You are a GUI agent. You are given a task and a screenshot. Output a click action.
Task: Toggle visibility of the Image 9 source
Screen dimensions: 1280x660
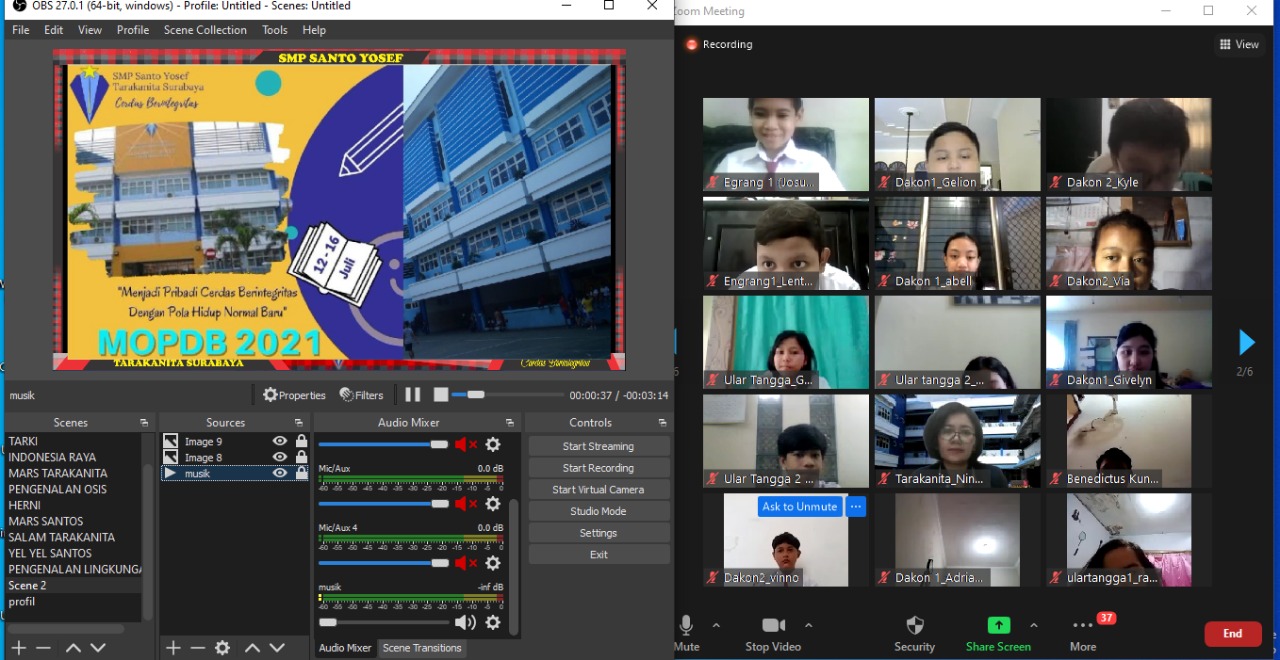coord(280,441)
